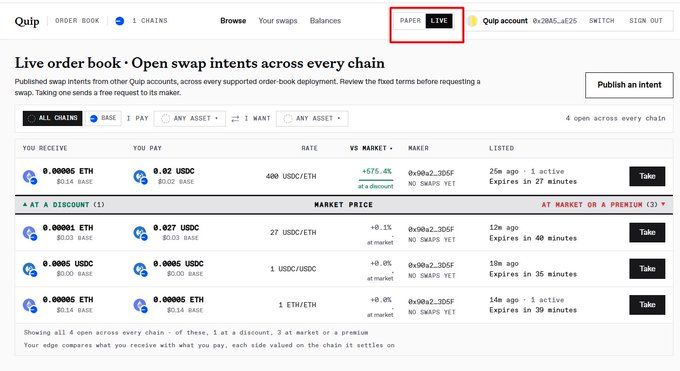This screenshot has width=680, height=371.
Task: Click the LISTED column header
Action: click(x=501, y=148)
